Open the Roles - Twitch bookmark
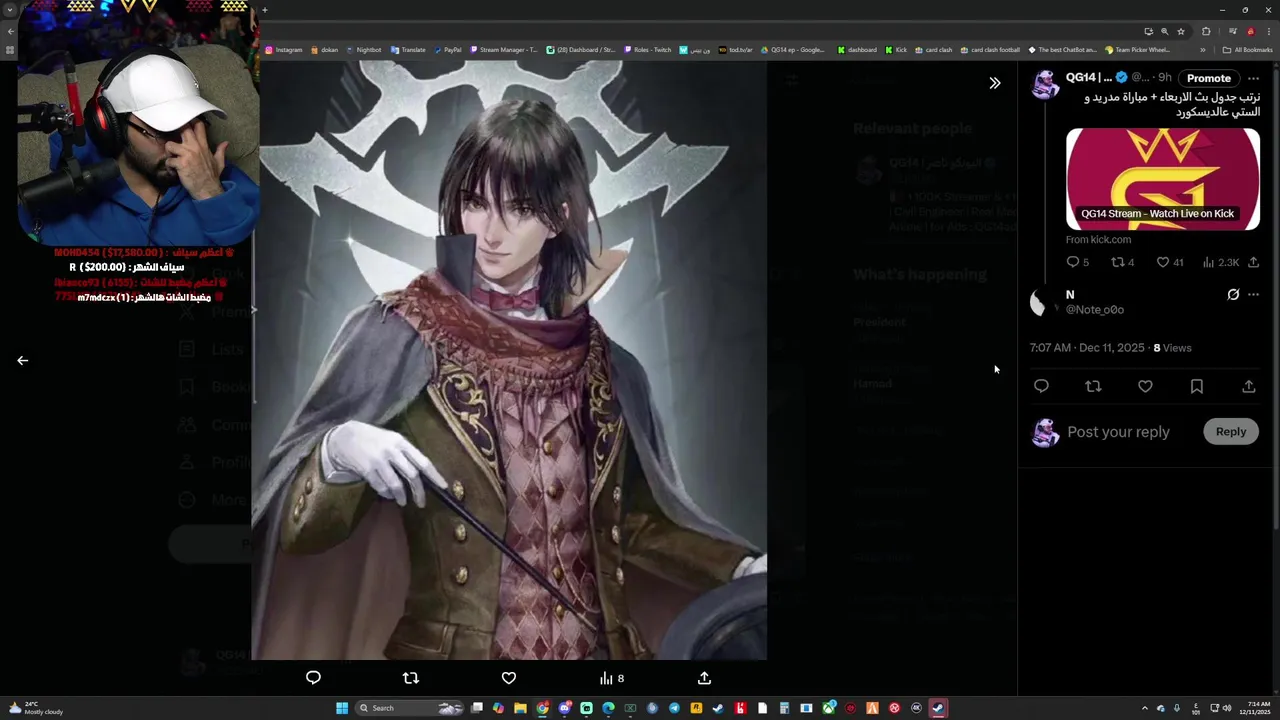 pos(648,50)
